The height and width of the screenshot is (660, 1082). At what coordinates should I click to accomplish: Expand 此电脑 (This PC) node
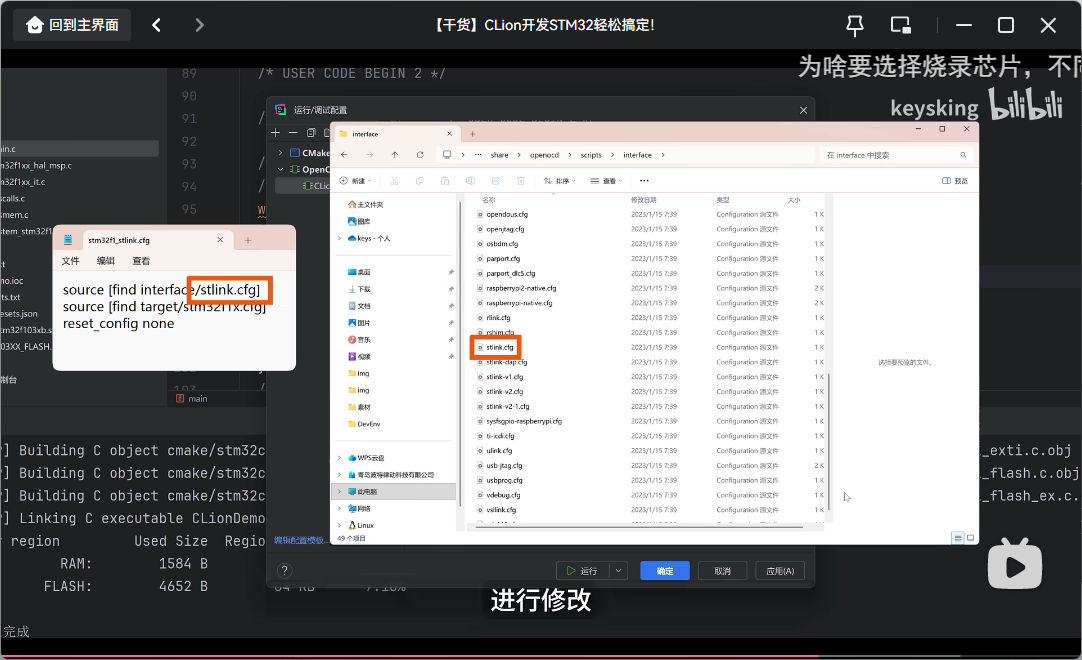click(340, 492)
